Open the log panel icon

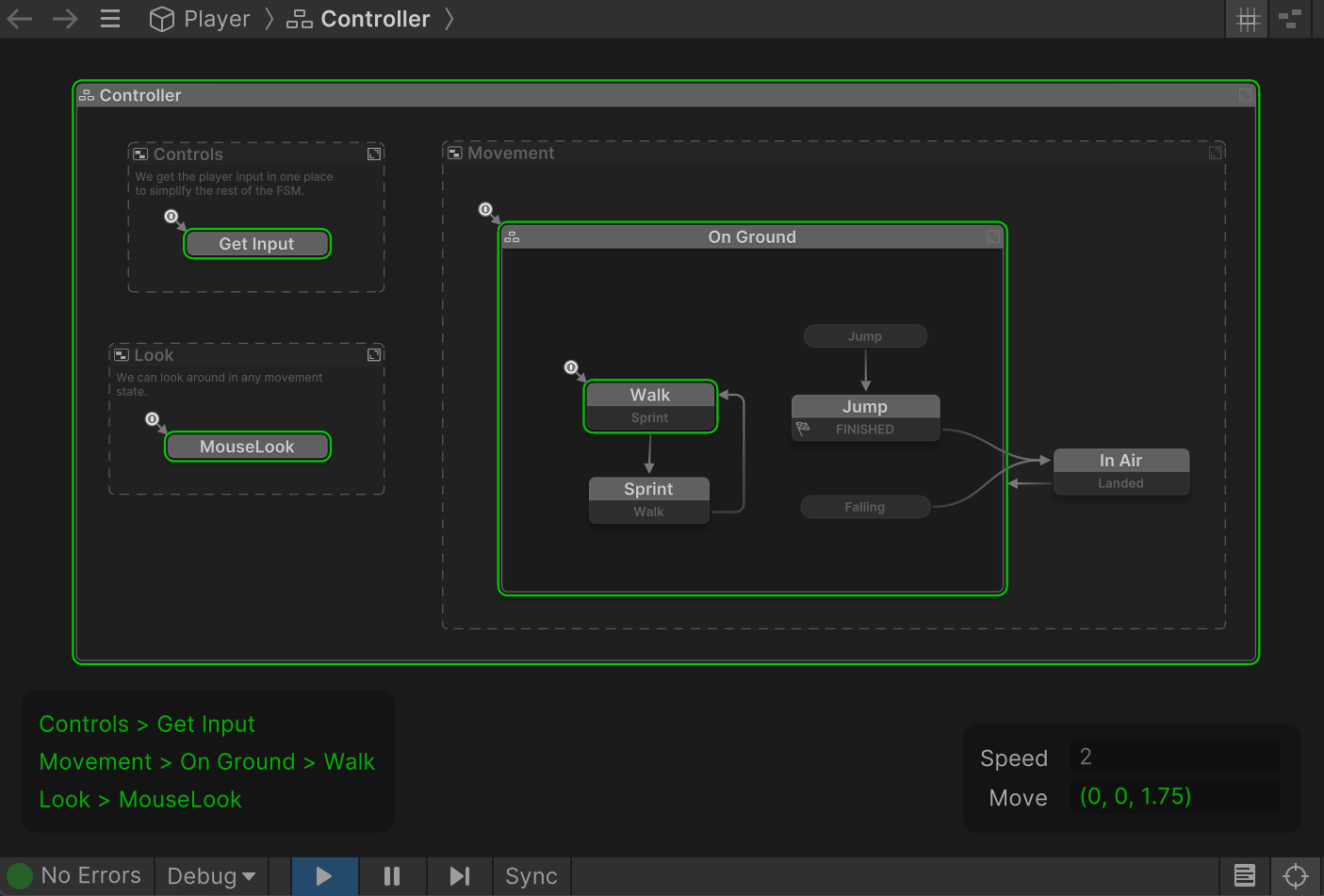pyautogui.click(x=1245, y=876)
